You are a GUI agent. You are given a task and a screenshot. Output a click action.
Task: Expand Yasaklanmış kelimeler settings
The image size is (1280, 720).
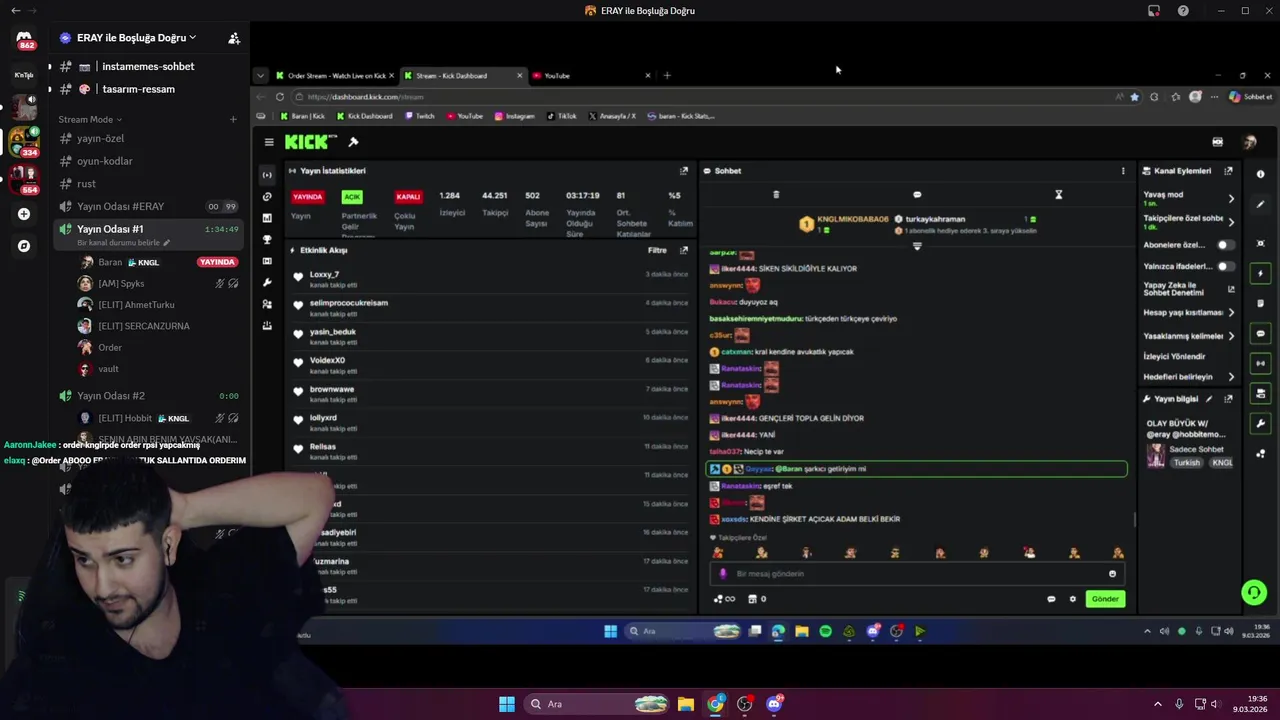(1231, 336)
